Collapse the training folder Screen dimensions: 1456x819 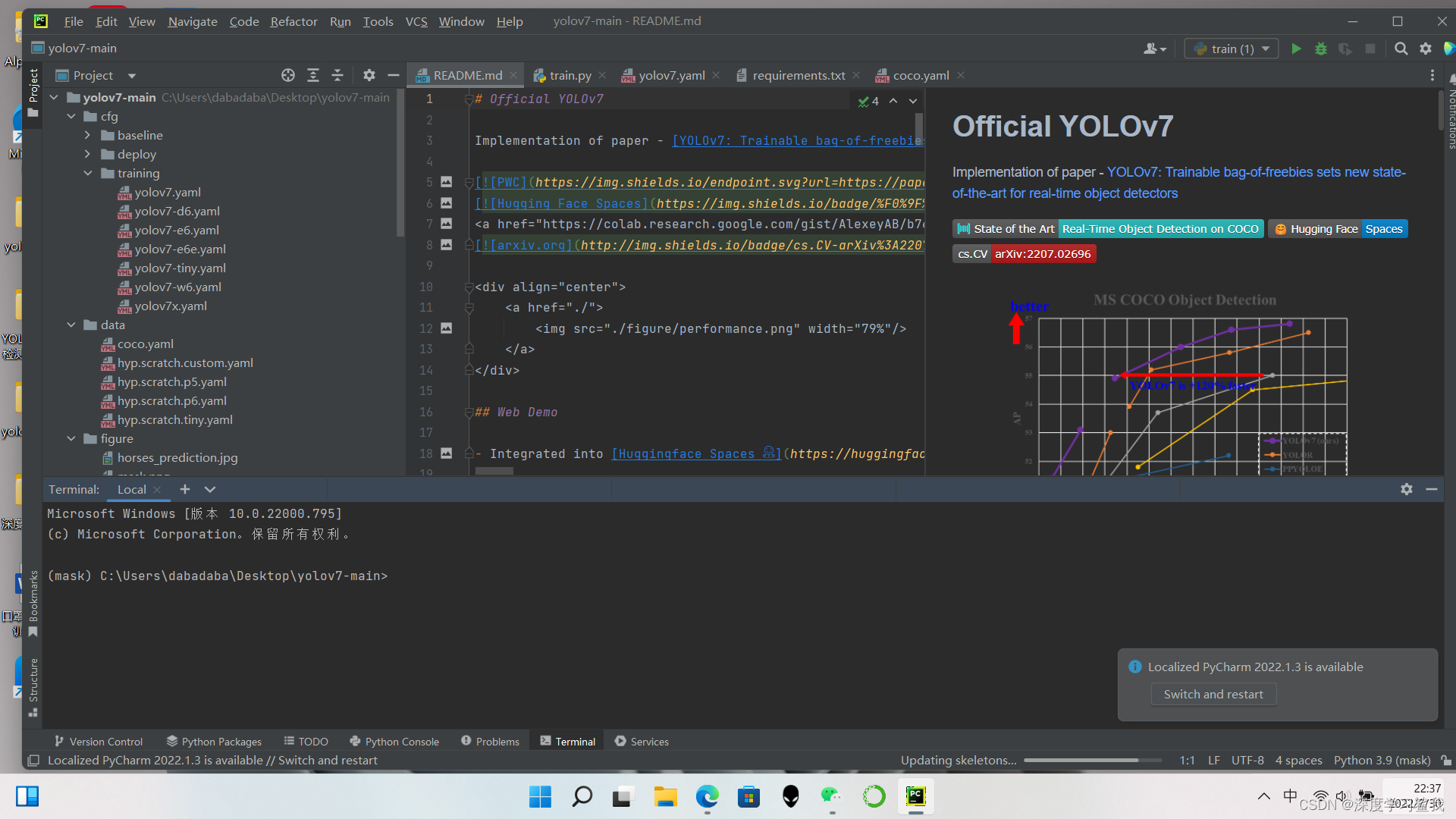point(88,173)
